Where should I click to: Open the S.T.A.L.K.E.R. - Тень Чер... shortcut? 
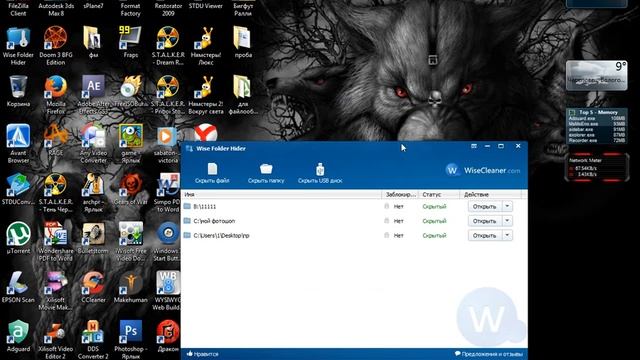pyautogui.click(x=56, y=193)
